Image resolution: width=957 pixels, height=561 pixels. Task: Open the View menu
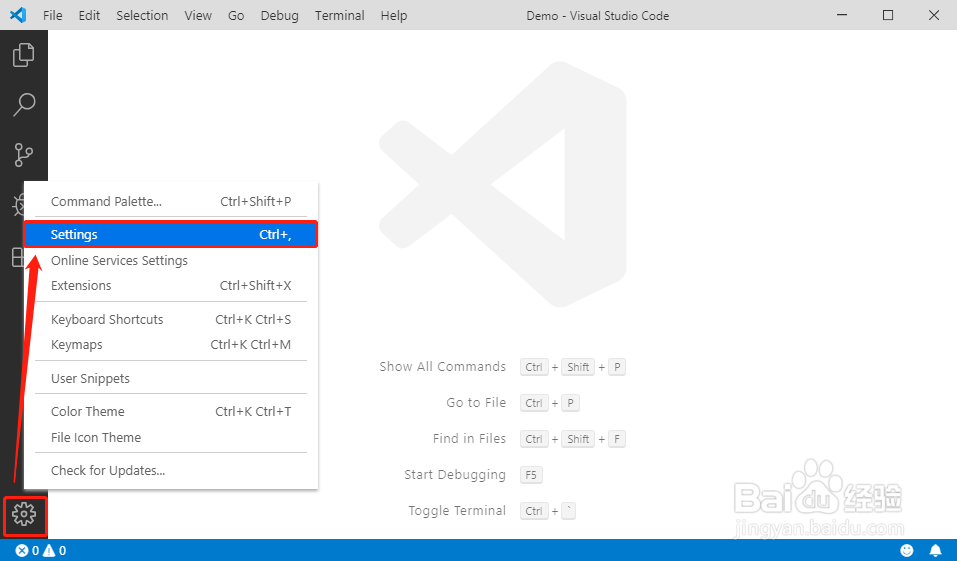point(198,15)
